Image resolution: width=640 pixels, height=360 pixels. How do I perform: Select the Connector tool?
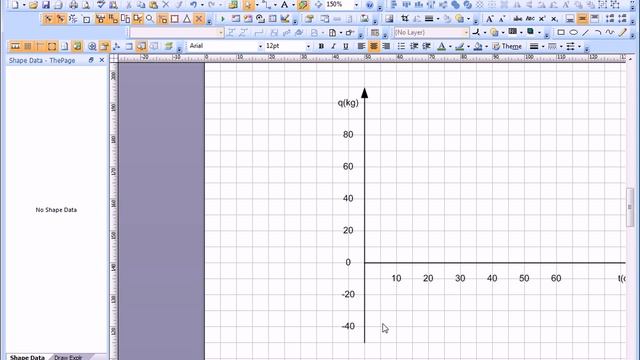click(x=267, y=5)
